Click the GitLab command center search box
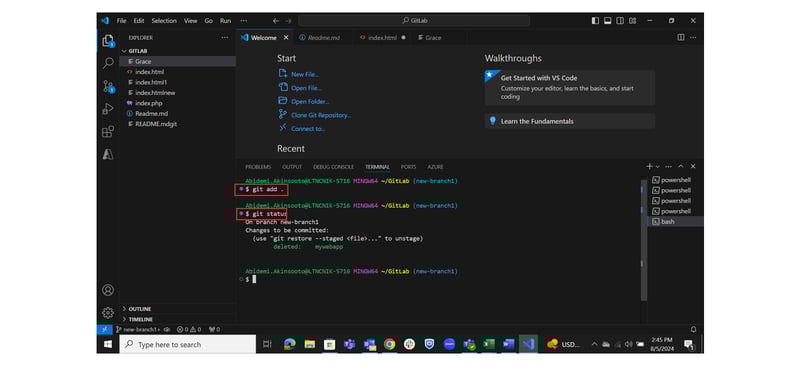This screenshot has width=800, height=366. coord(414,21)
